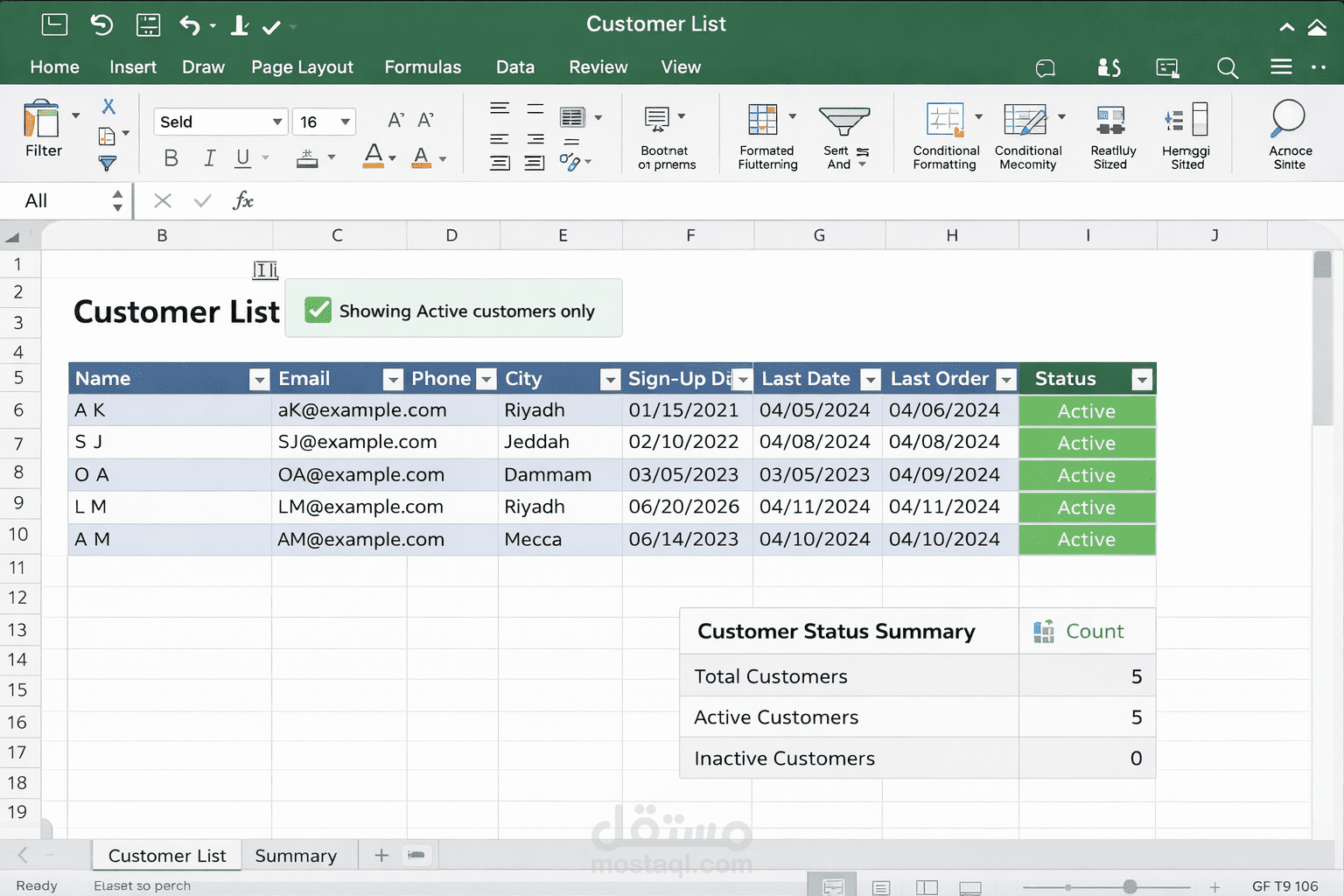Click the Count pivot icon

click(1044, 631)
